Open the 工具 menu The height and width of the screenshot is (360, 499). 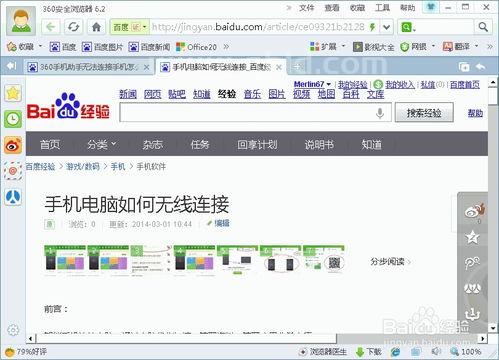click(x=382, y=8)
